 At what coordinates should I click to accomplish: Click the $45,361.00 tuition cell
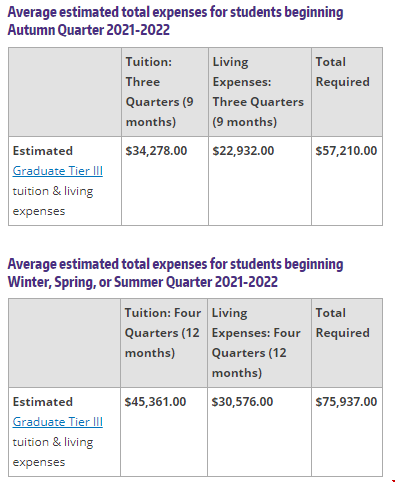click(x=164, y=432)
